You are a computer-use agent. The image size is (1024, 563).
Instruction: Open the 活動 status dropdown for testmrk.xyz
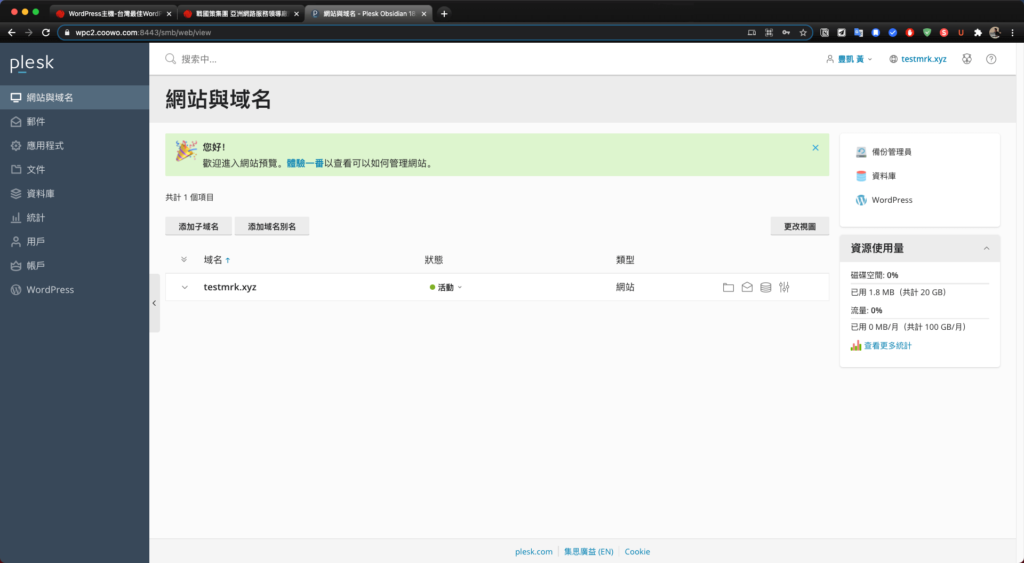pyautogui.click(x=446, y=287)
